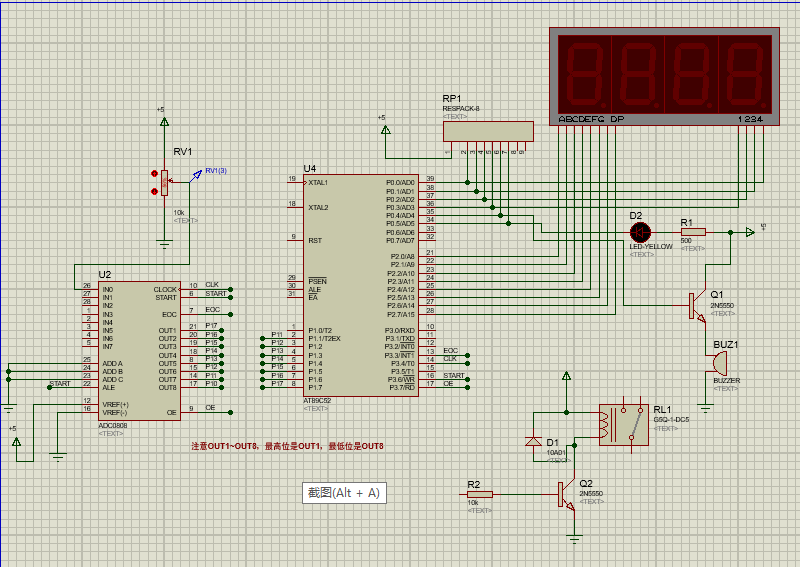Click the PSEN pin label on U4
The height and width of the screenshot is (567, 800).
pos(317,281)
